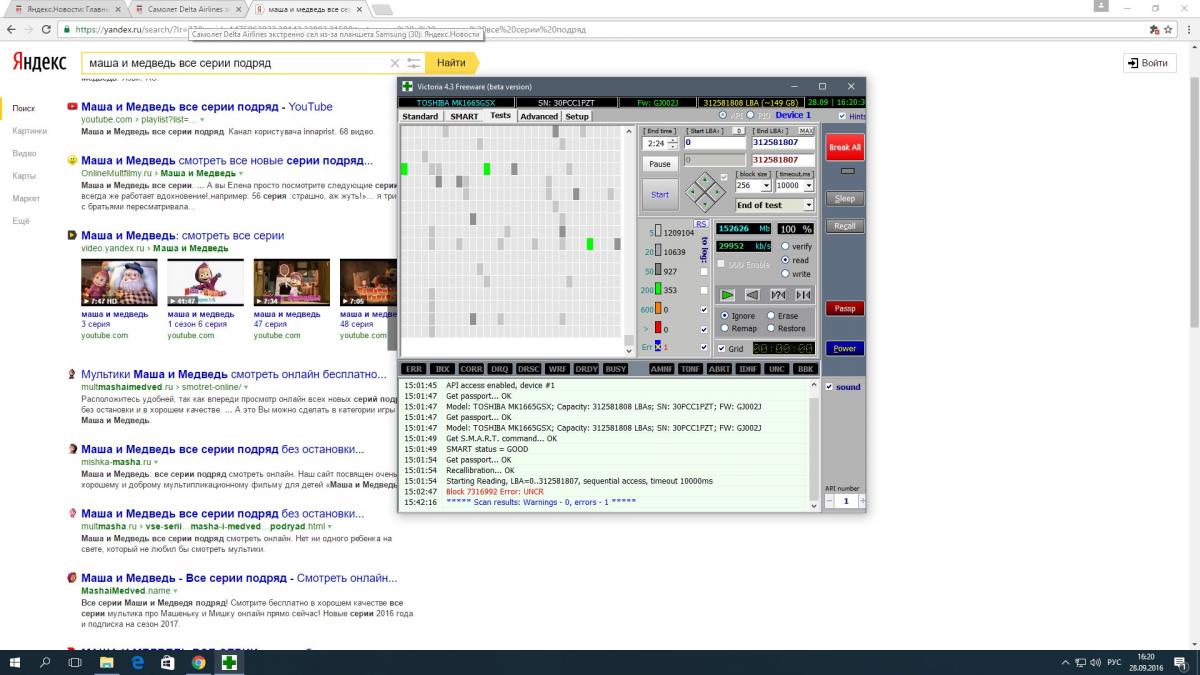
Task: Open File Explorer from the taskbar
Action: 106,662
